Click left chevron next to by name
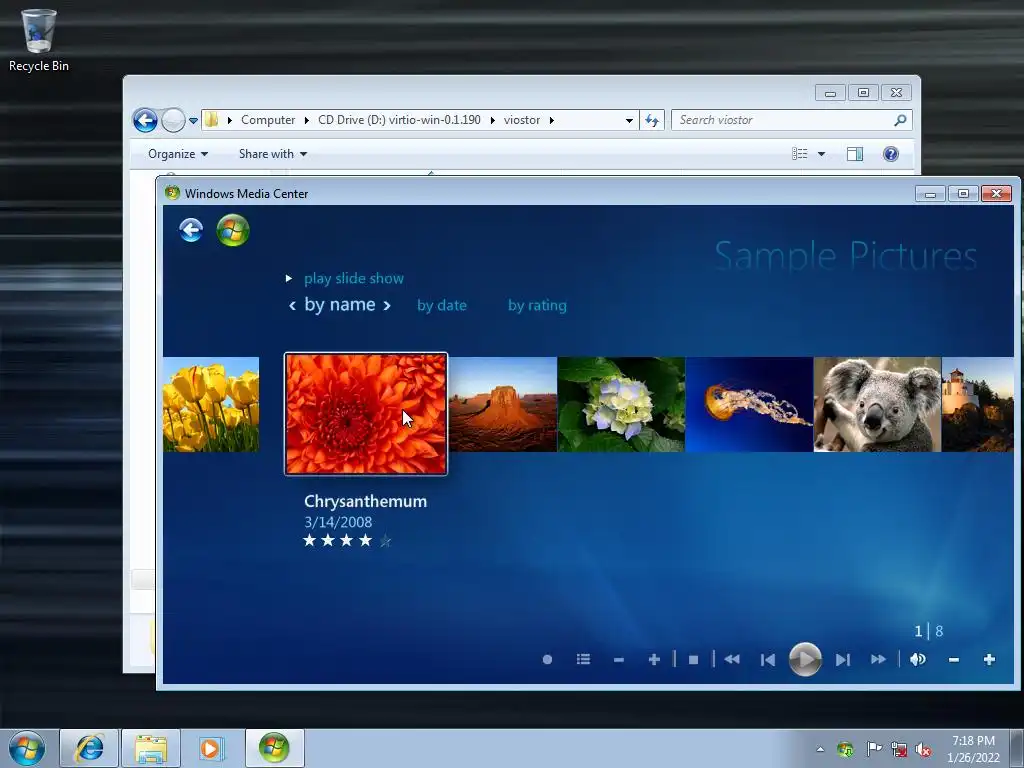The height and width of the screenshot is (768, 1024). [293, 305]
